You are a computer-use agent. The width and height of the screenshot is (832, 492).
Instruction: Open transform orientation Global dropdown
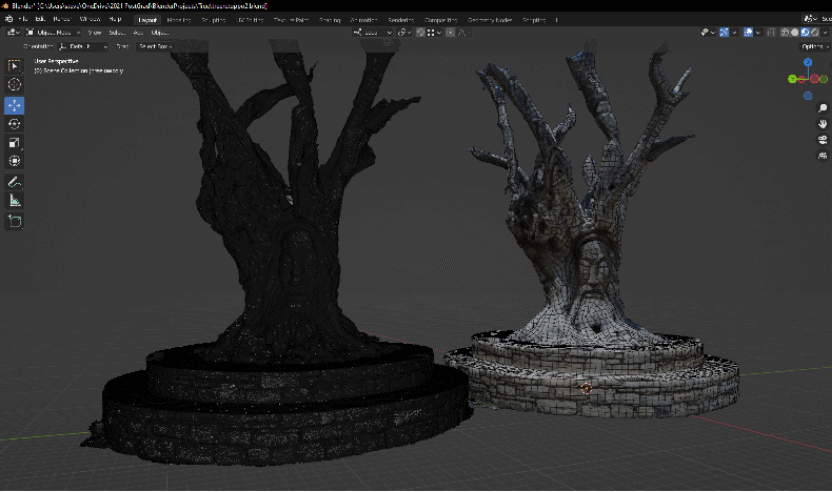pyautogui.click(x=372, y=32)
